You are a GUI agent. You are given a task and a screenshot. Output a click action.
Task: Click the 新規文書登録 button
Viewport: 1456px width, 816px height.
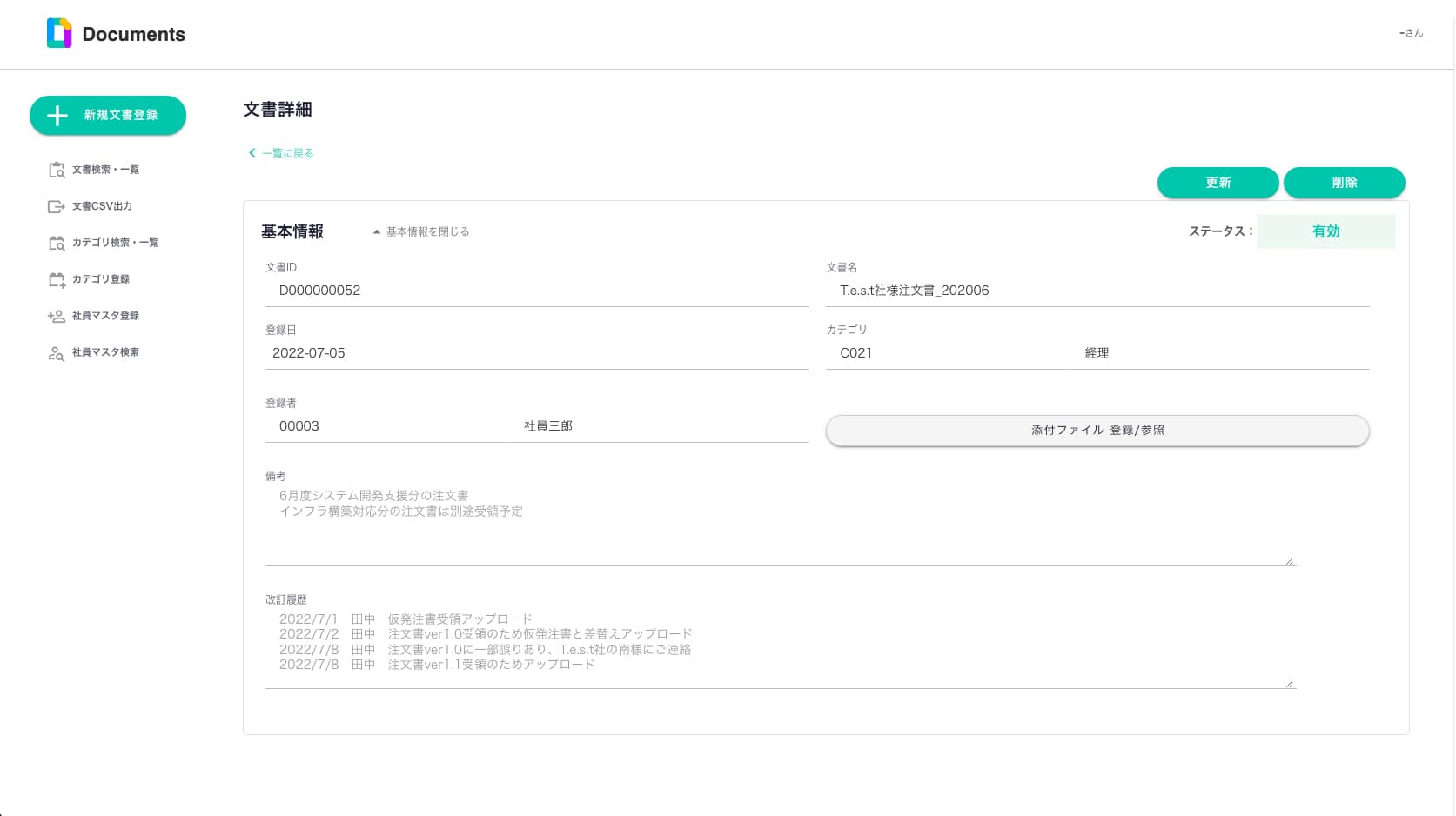pos(108,116)
